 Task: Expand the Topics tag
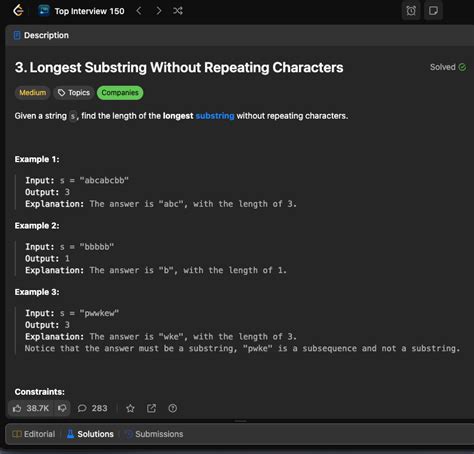[x=74, y=93]
